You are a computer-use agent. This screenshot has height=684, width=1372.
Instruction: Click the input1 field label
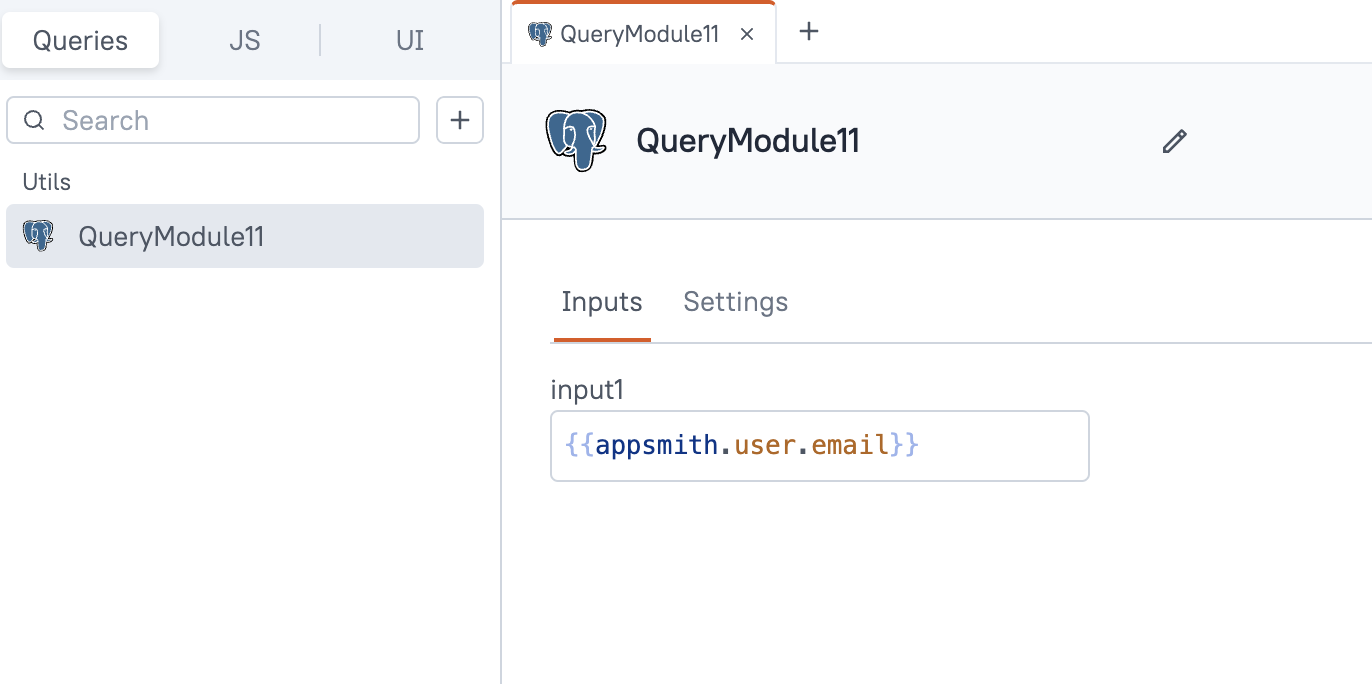click(587, 390)
